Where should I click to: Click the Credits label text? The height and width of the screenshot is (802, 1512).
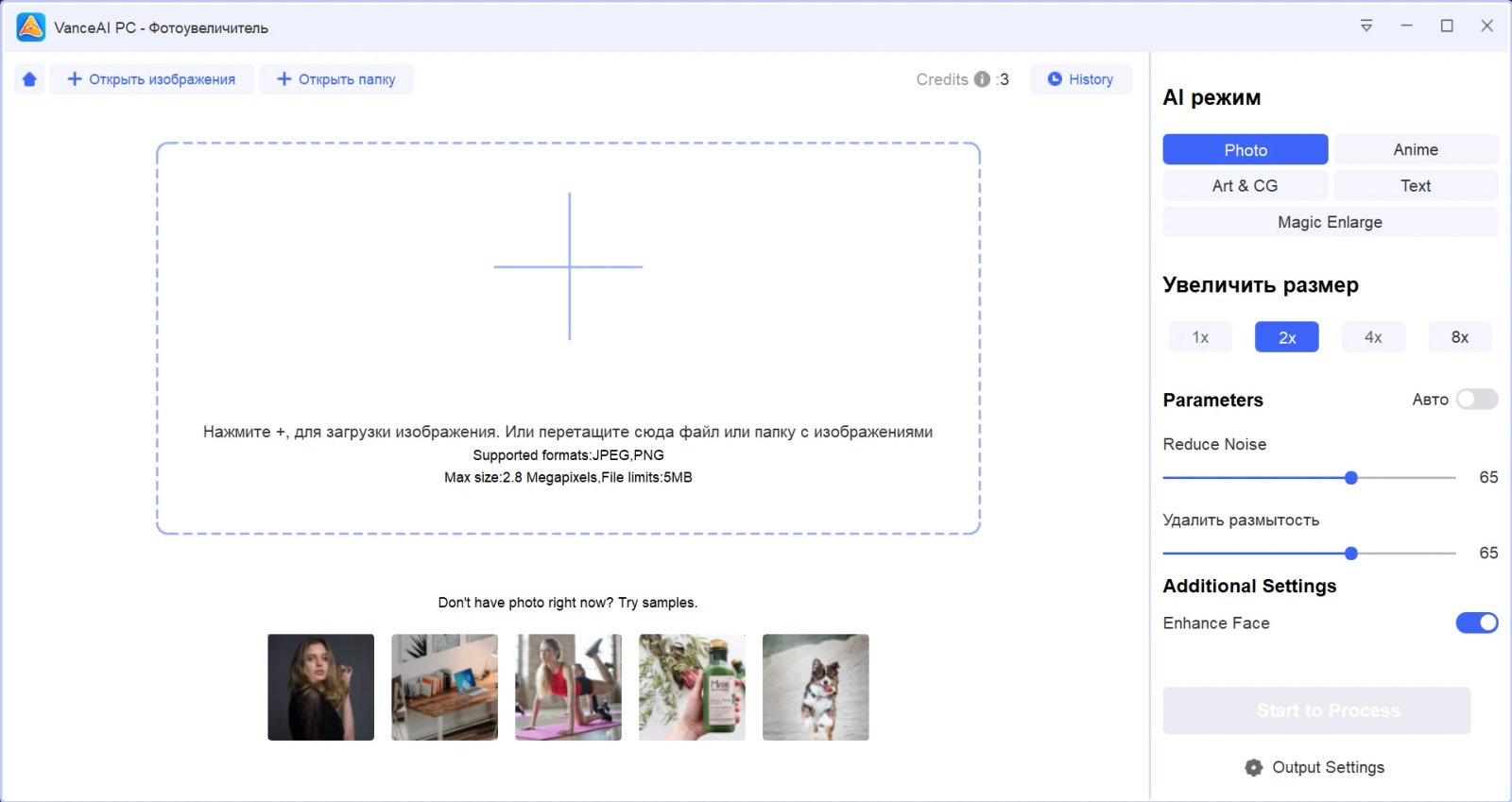coord(942,79)
